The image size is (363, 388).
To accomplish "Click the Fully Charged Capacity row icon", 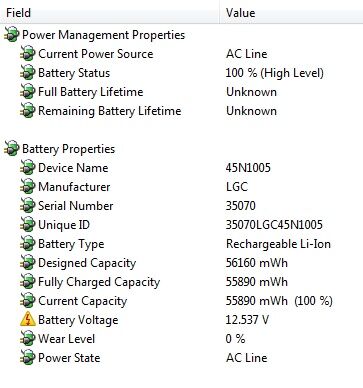I will coord(28,281).
